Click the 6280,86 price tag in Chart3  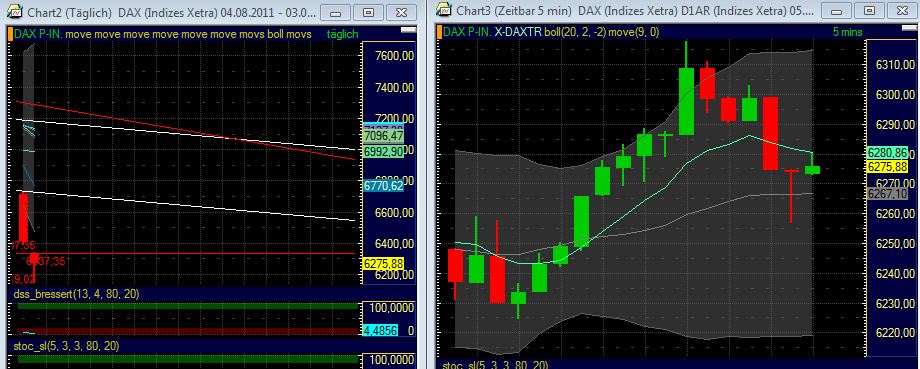pos(887,153)
